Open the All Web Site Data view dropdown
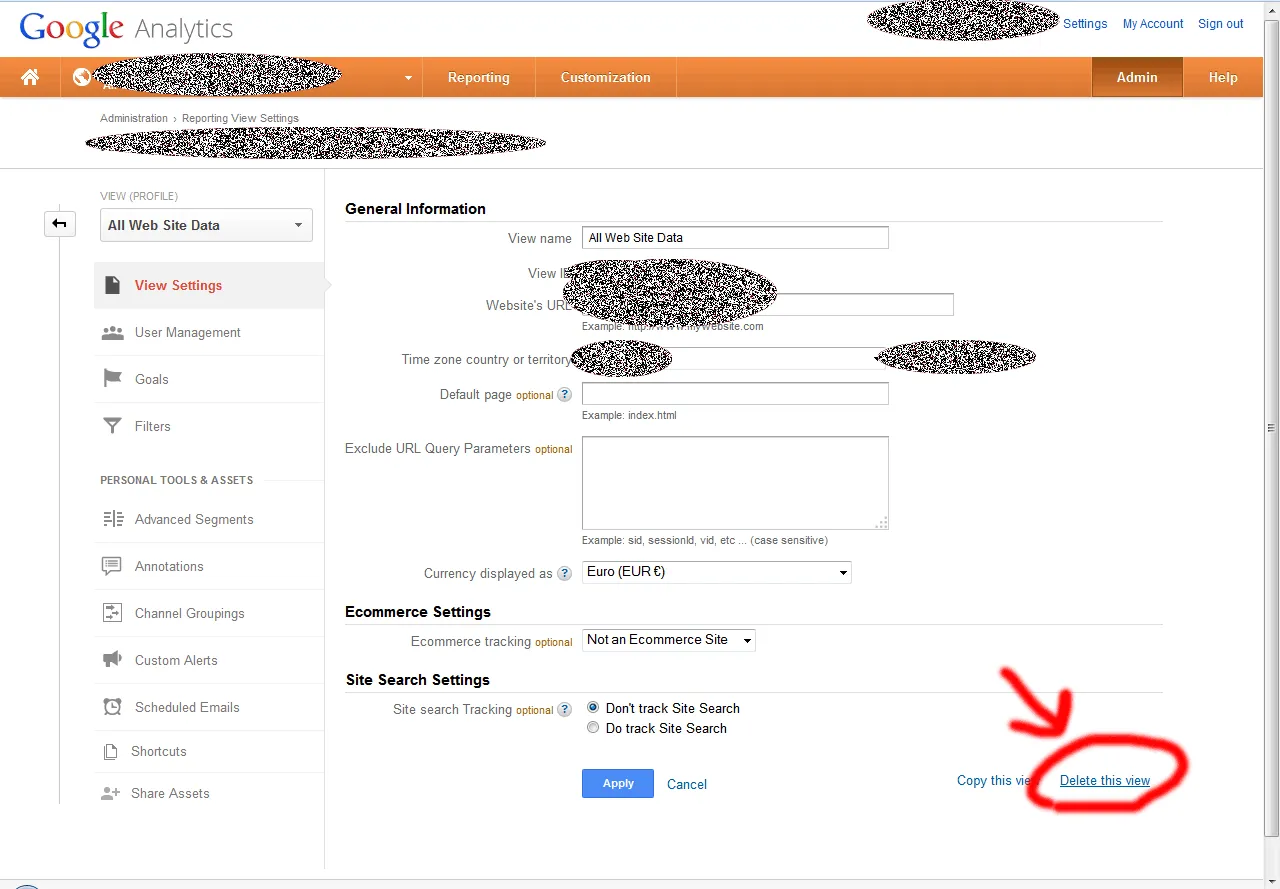This screenshot has width=1280, height=889. pyautogui.click(x=206, y=225)
